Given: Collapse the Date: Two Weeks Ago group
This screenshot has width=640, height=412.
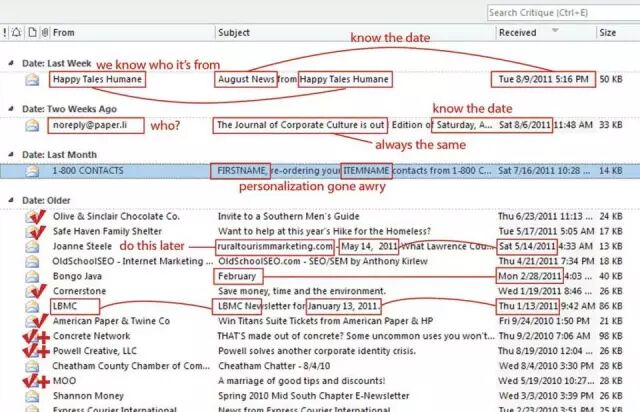Looking at the screenshot, I should 11,109.
